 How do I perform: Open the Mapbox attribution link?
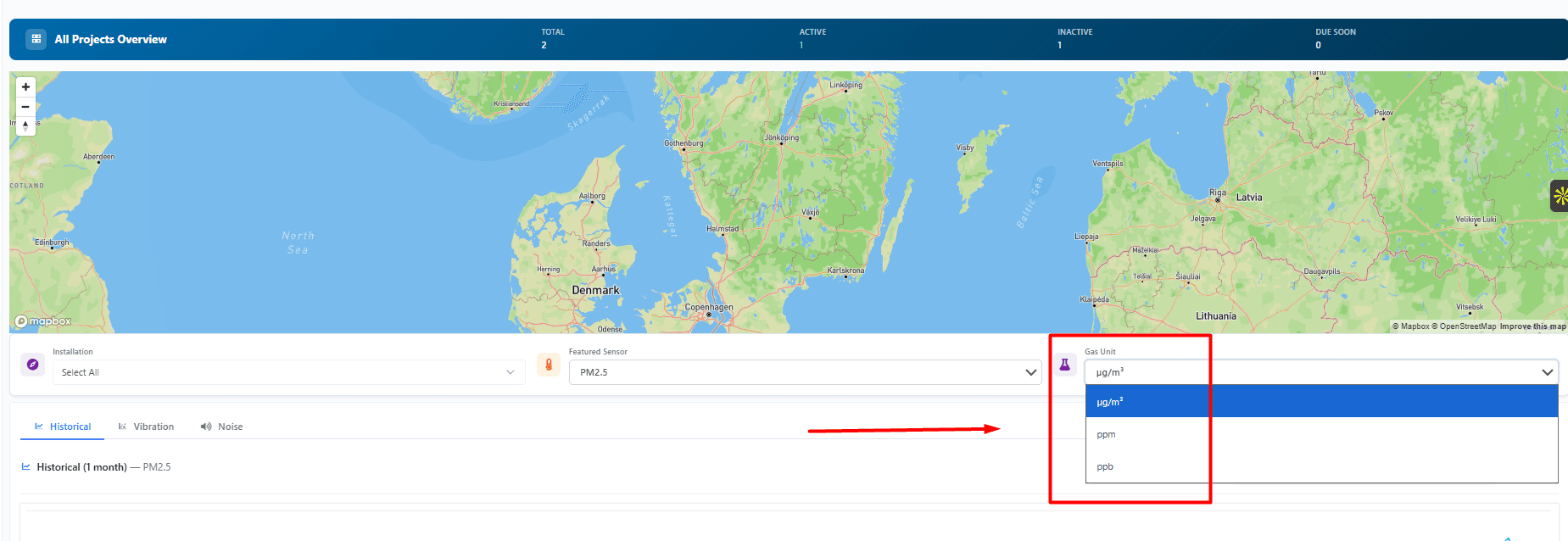coord(1410,326)
